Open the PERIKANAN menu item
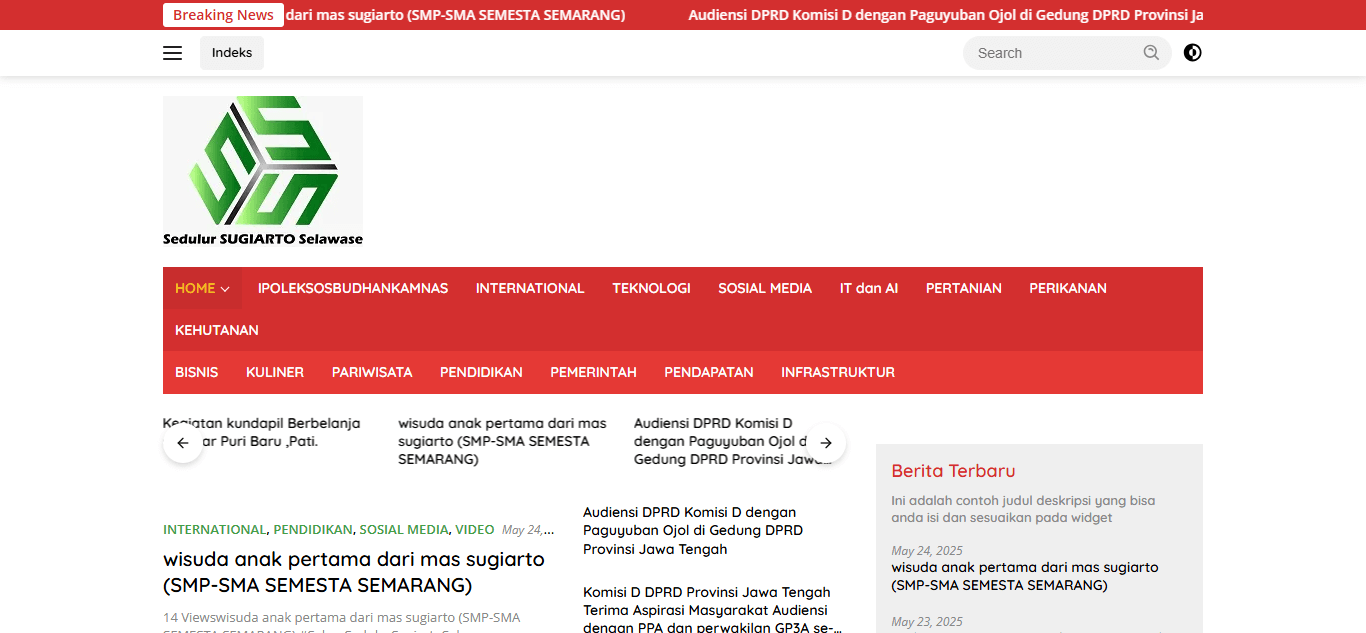1366x633 pixels. 1068,288
